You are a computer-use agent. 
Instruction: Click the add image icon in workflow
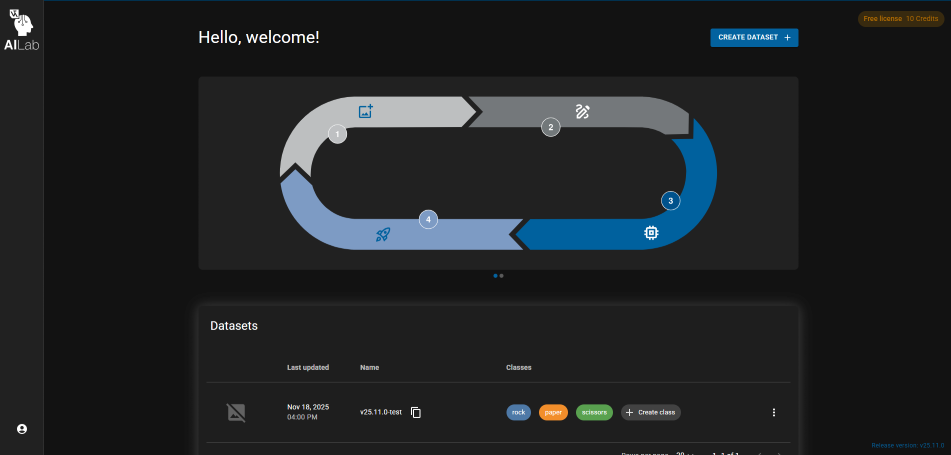[366, 112]
